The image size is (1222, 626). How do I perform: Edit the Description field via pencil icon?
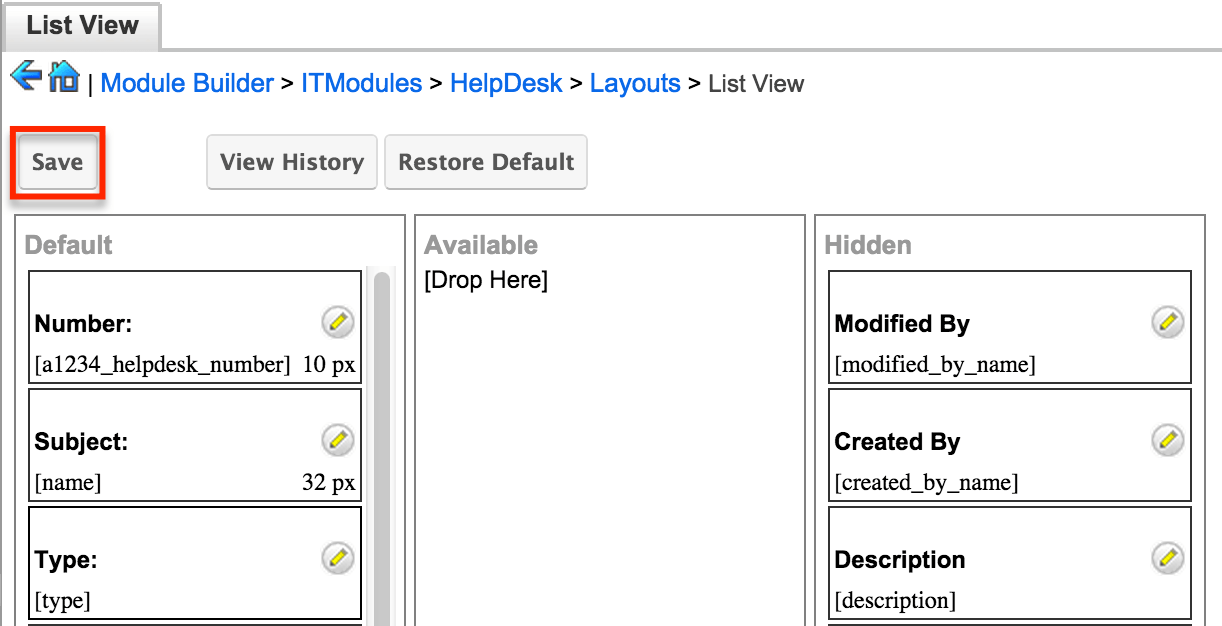(x=1168, y=558)
